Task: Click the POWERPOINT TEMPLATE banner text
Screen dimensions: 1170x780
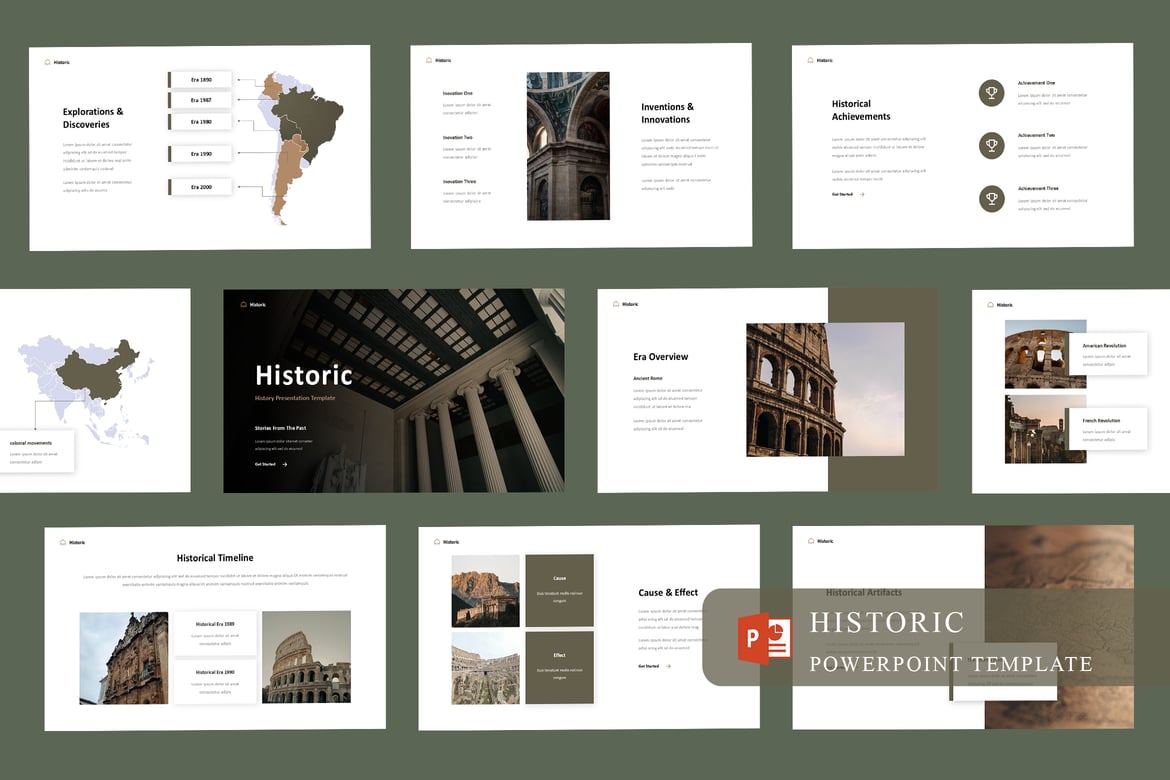Action: click(951, 664)
